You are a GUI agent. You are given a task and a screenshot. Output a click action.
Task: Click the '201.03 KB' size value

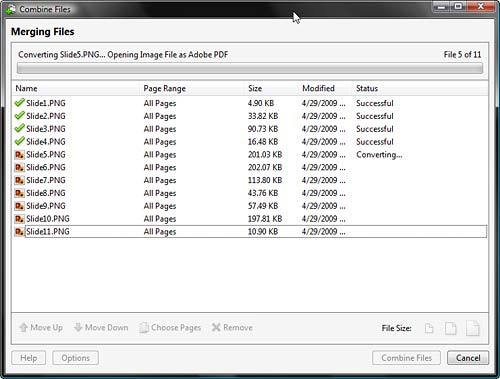click(265, 155)
